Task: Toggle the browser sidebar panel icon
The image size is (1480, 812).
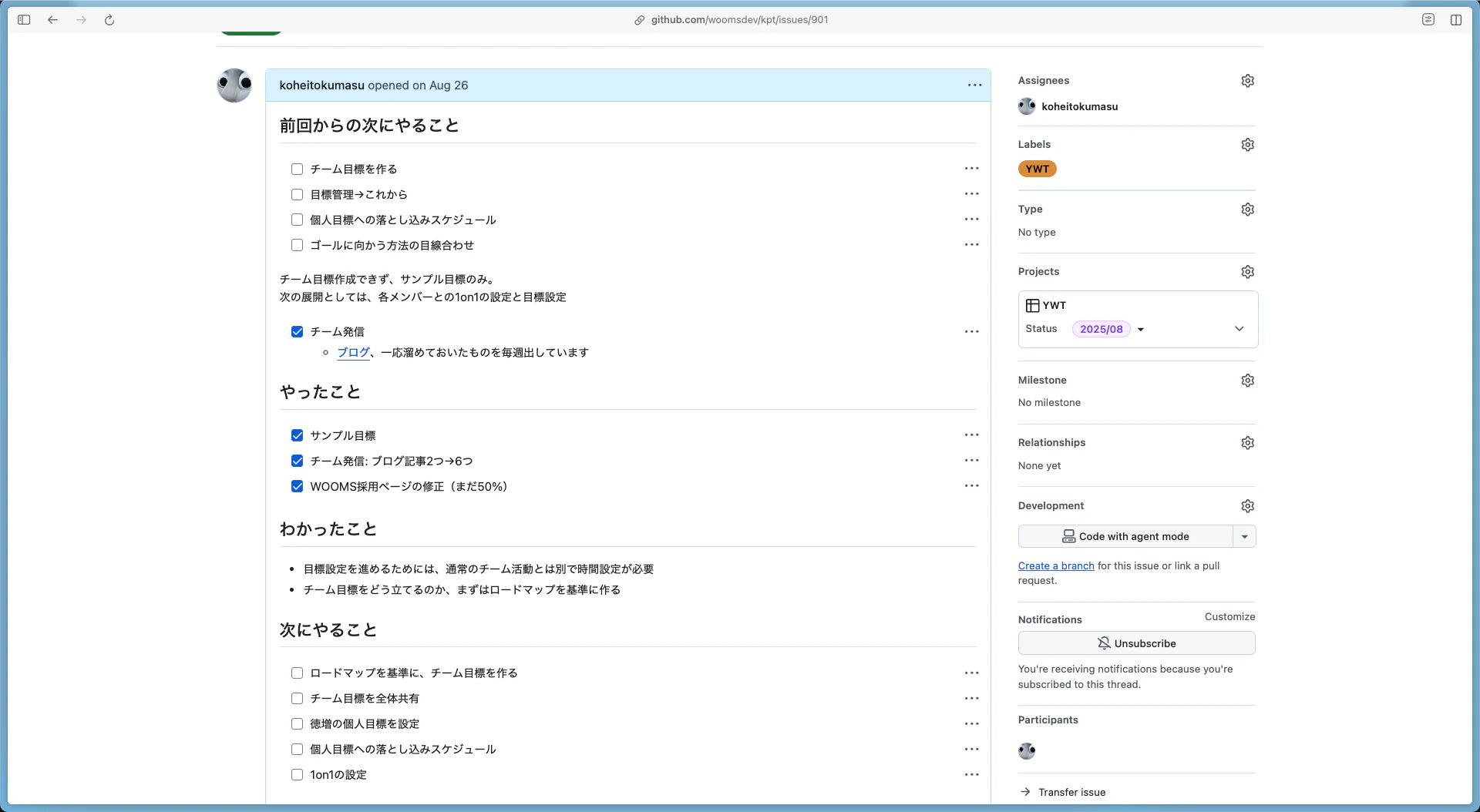Action: click(24, 20)
